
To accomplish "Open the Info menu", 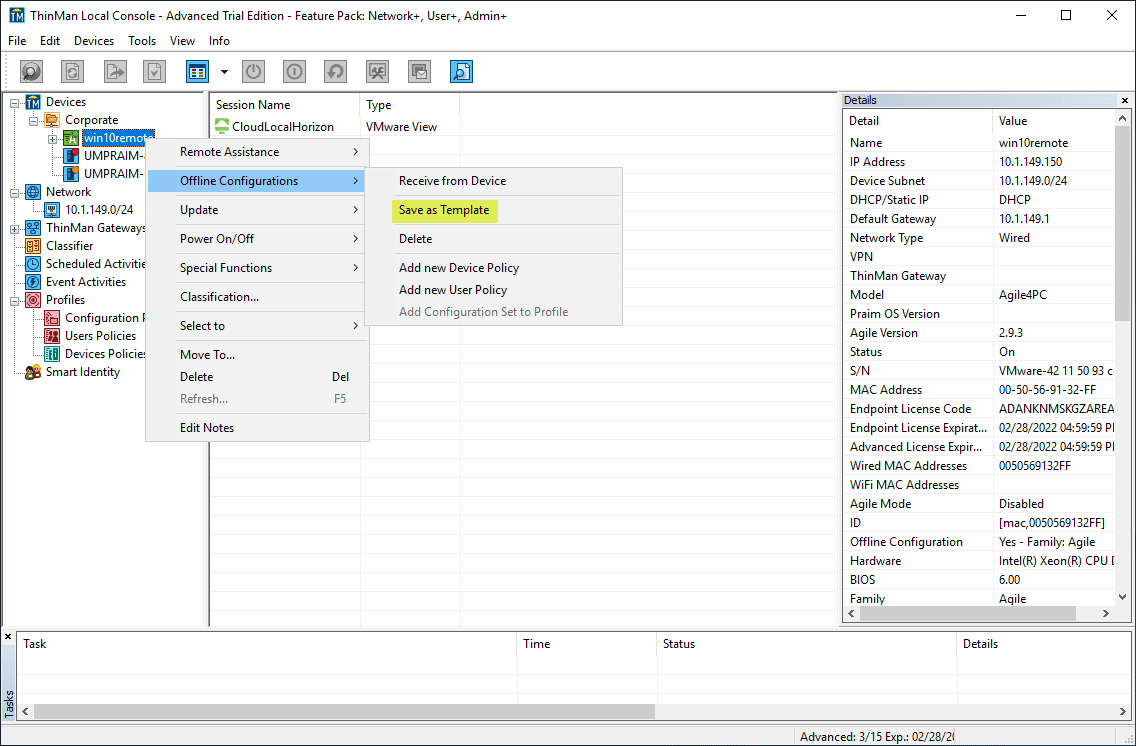I will 219,41.
